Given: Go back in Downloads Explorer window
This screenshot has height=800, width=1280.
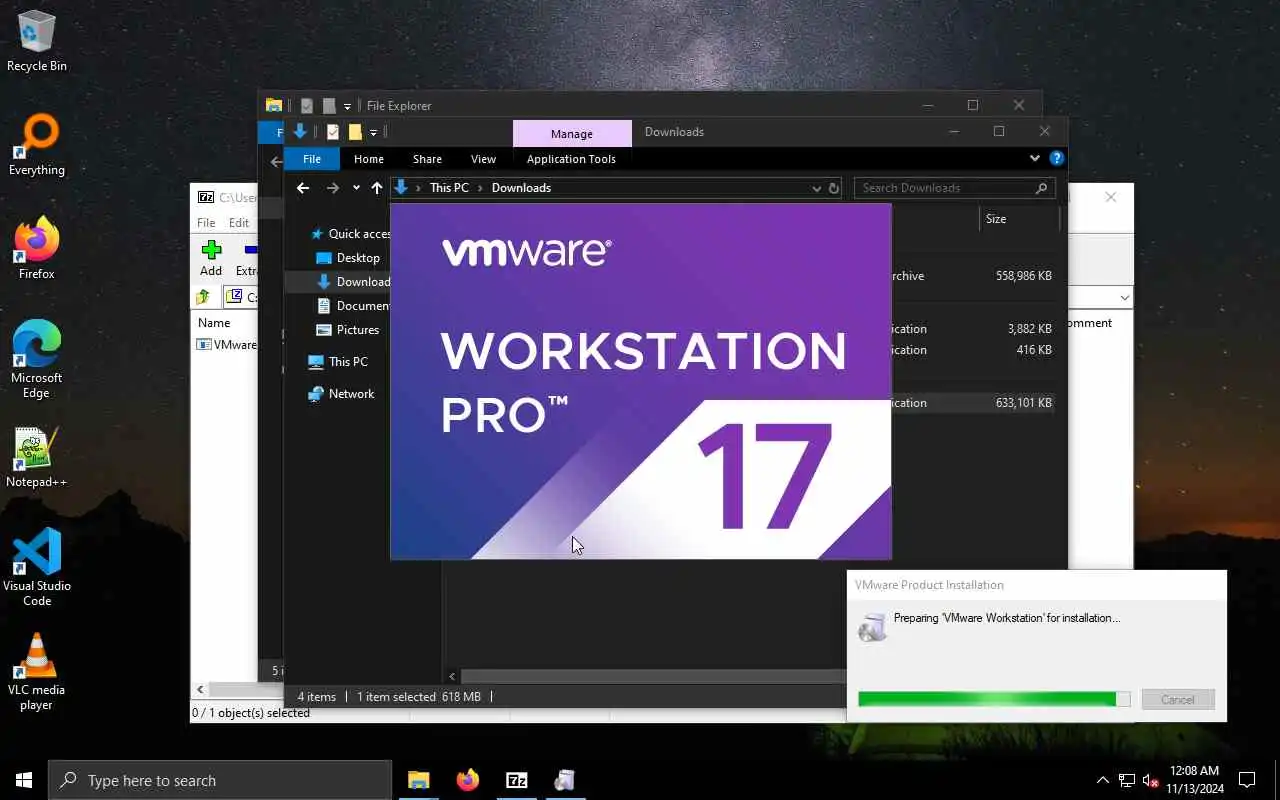Looking at the screenshot, I should pyautogui.click(x=303, y=188).
